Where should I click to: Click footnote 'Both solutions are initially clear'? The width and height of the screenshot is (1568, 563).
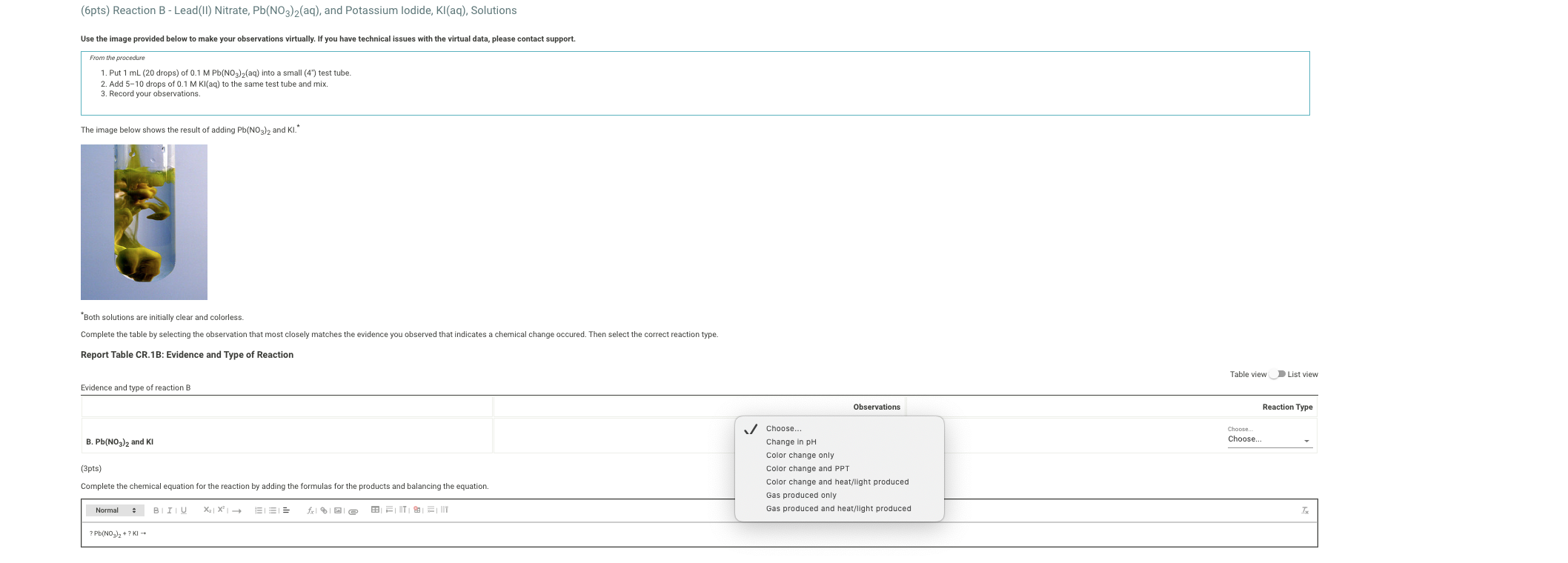click(162, 317)
